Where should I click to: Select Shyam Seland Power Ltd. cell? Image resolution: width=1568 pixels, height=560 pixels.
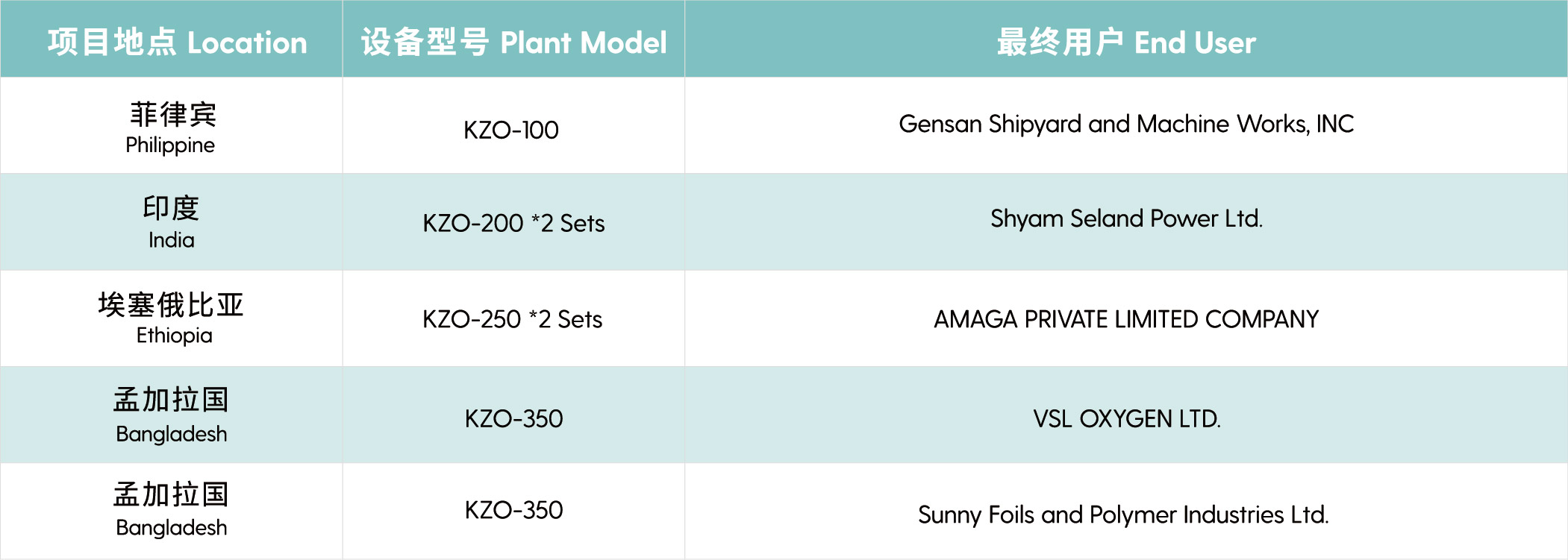[1126, 222]
